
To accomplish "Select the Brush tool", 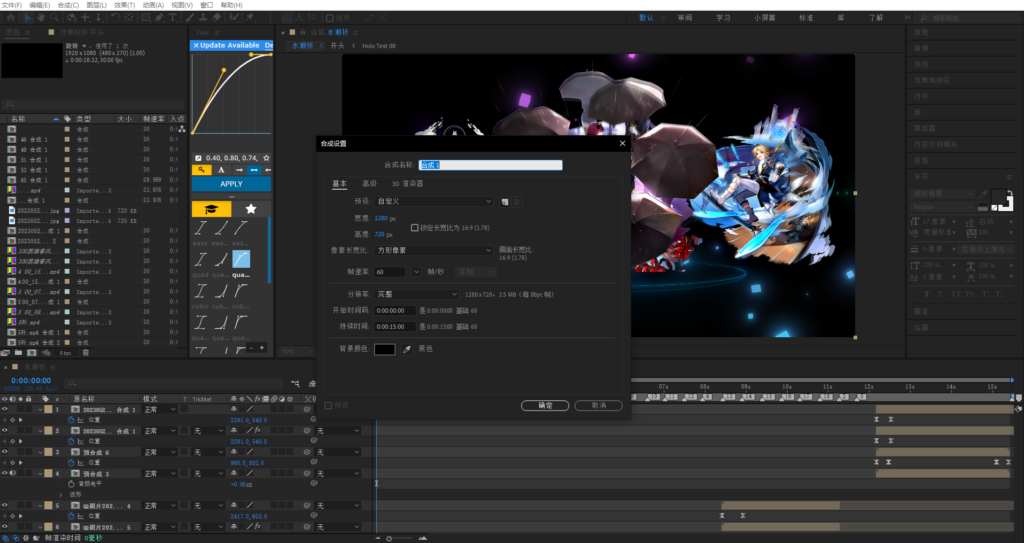I will [x=190, y=18].
